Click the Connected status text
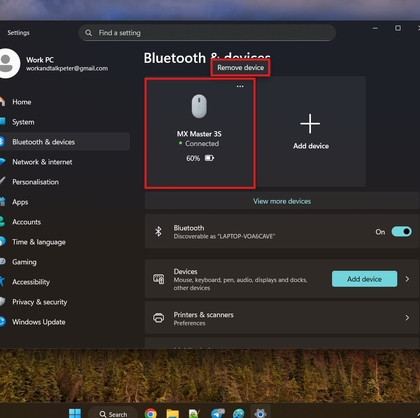 pyautogui.click(x=202, y=144)
